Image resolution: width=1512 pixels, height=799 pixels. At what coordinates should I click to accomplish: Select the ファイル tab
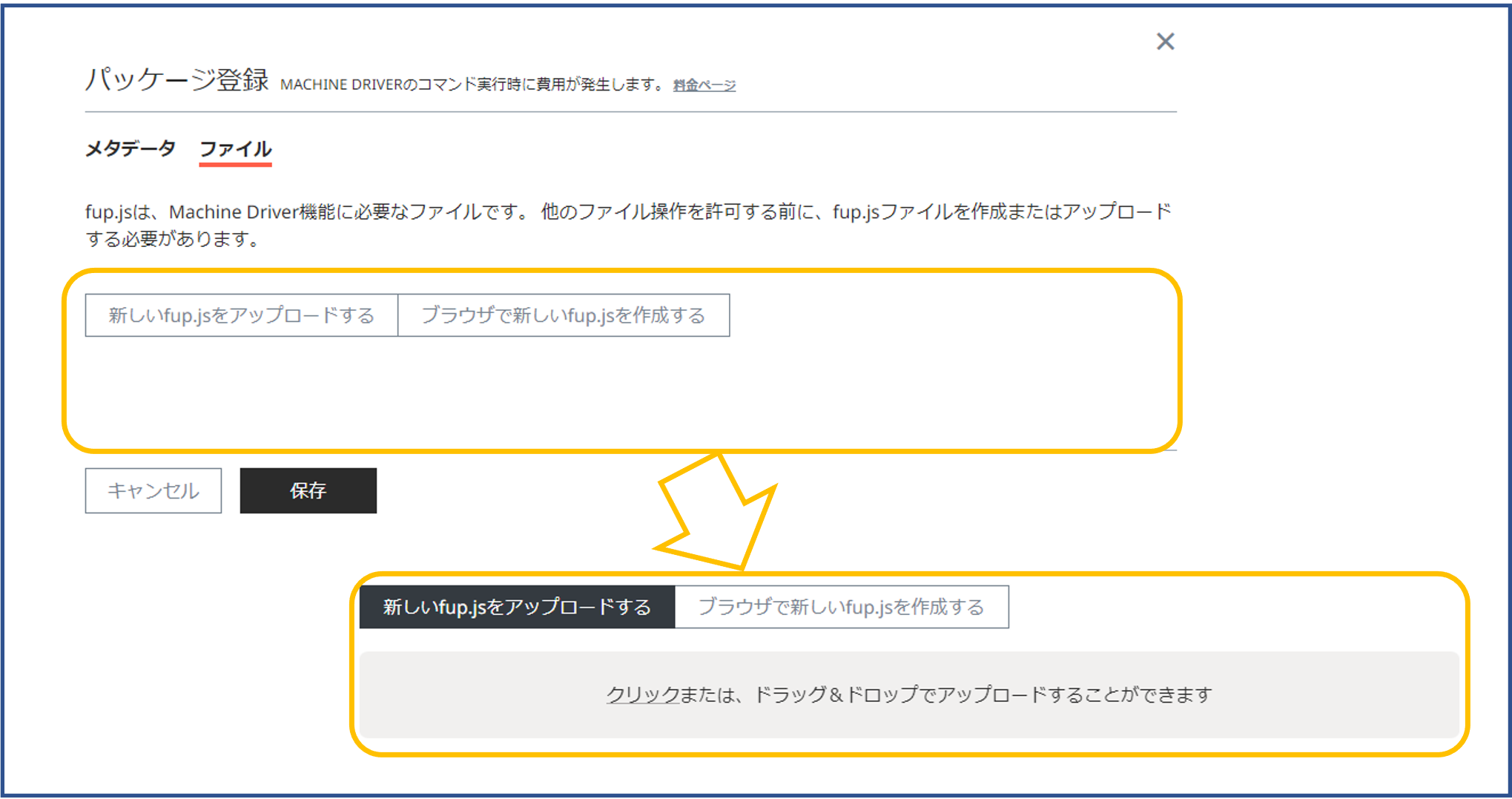click(x=237, y=148)
